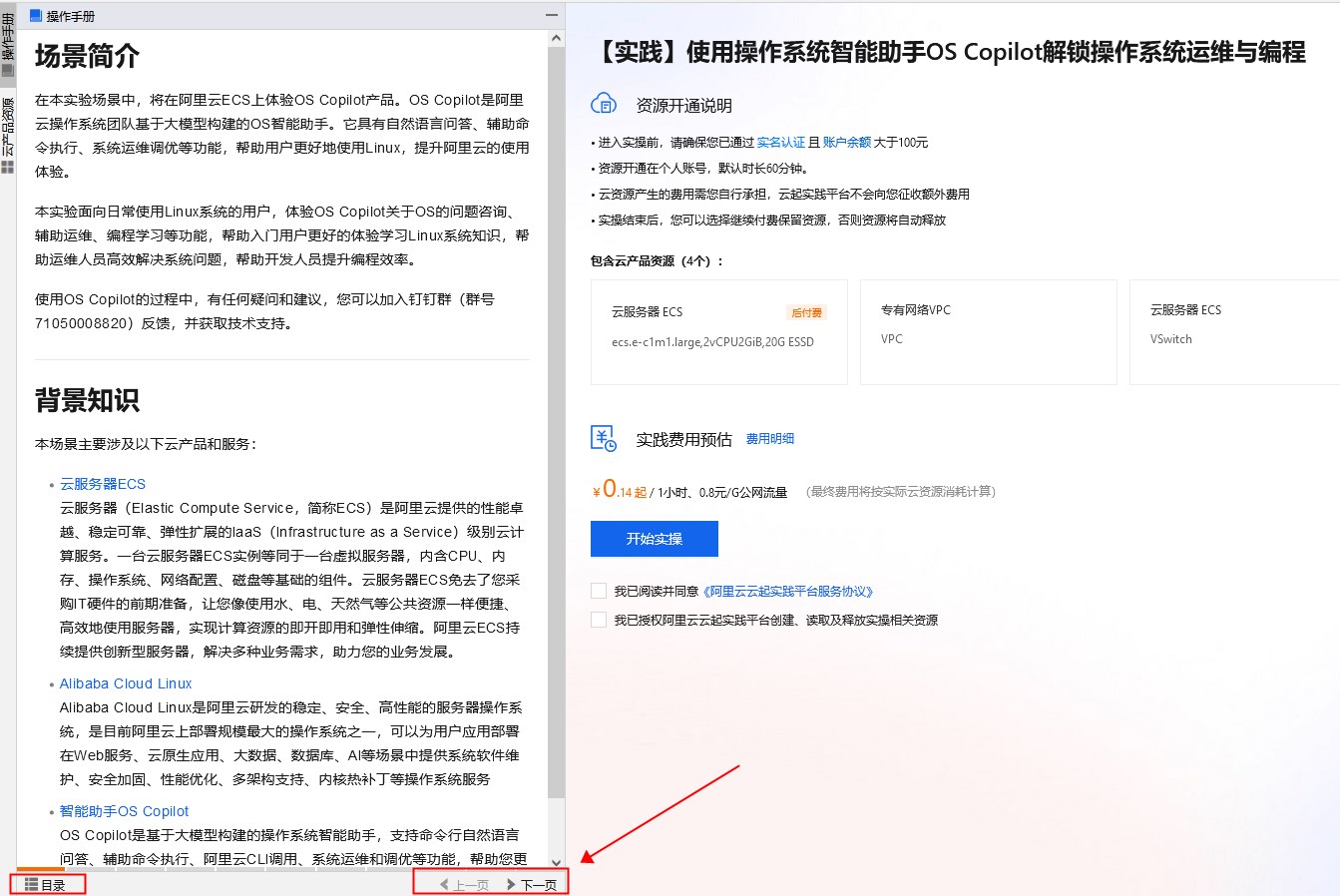This screenshot has height=896, width=1340.
Task: Click the 实践费用预估 section title
Action: [x=684, y=439]
